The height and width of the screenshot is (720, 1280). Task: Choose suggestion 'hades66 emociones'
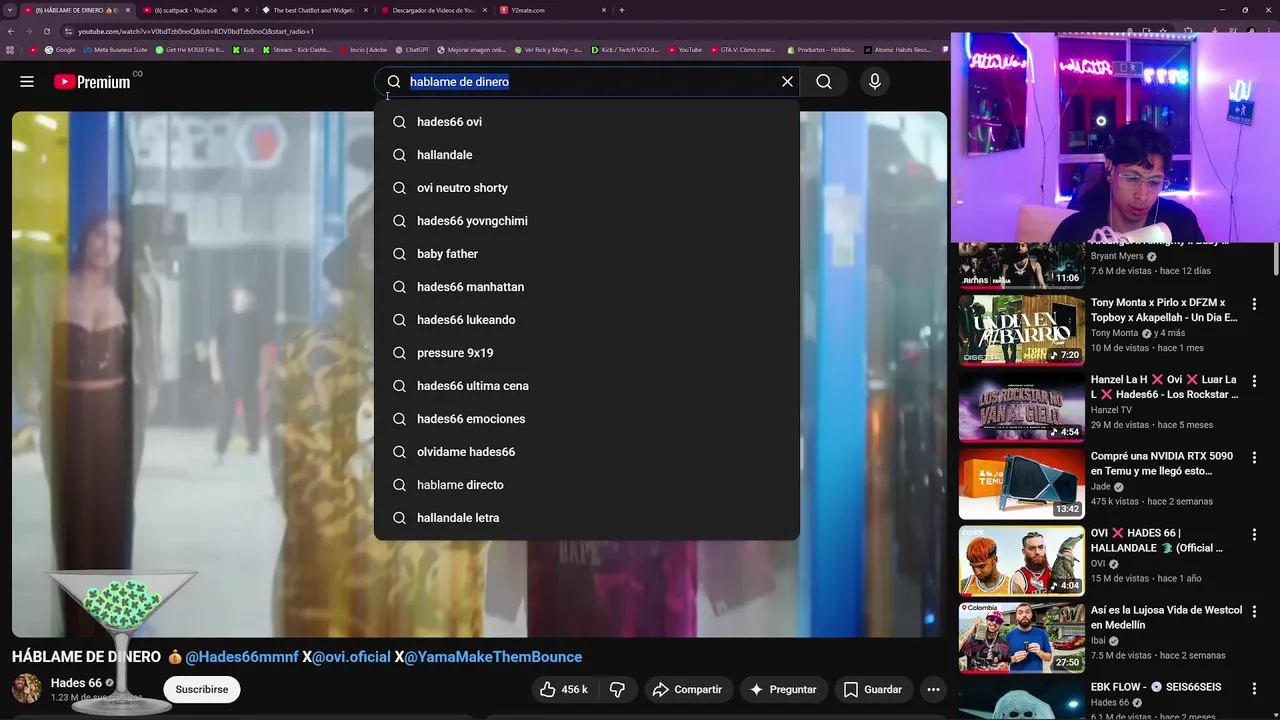pos(587,419)
